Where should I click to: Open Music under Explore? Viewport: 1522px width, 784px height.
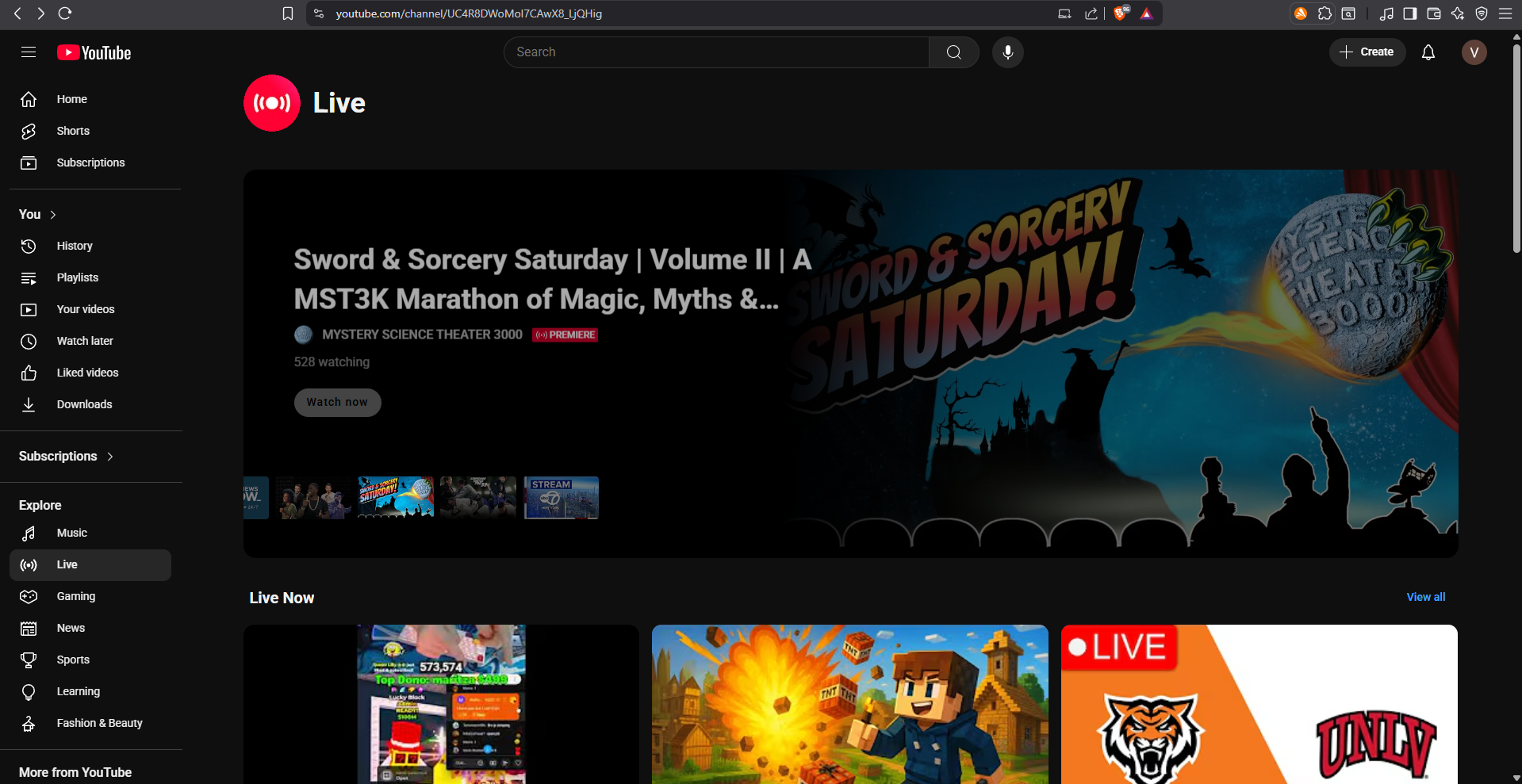point(90,533)
